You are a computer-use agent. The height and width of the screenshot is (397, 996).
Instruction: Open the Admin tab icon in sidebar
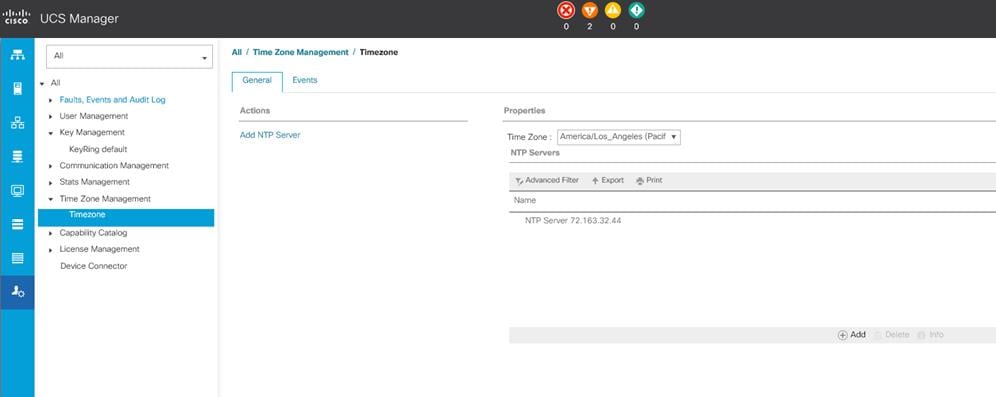click(x=17, y=292)
